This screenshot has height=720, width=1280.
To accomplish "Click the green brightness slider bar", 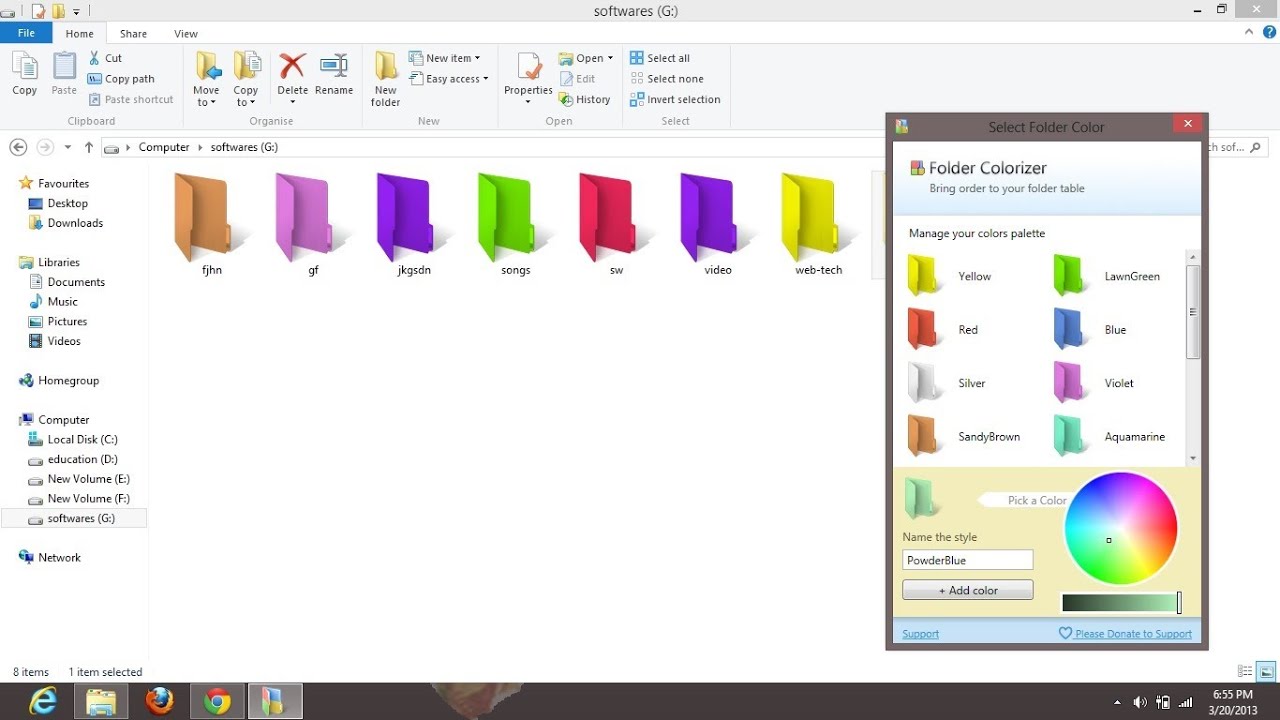I will coord(1121,602).
